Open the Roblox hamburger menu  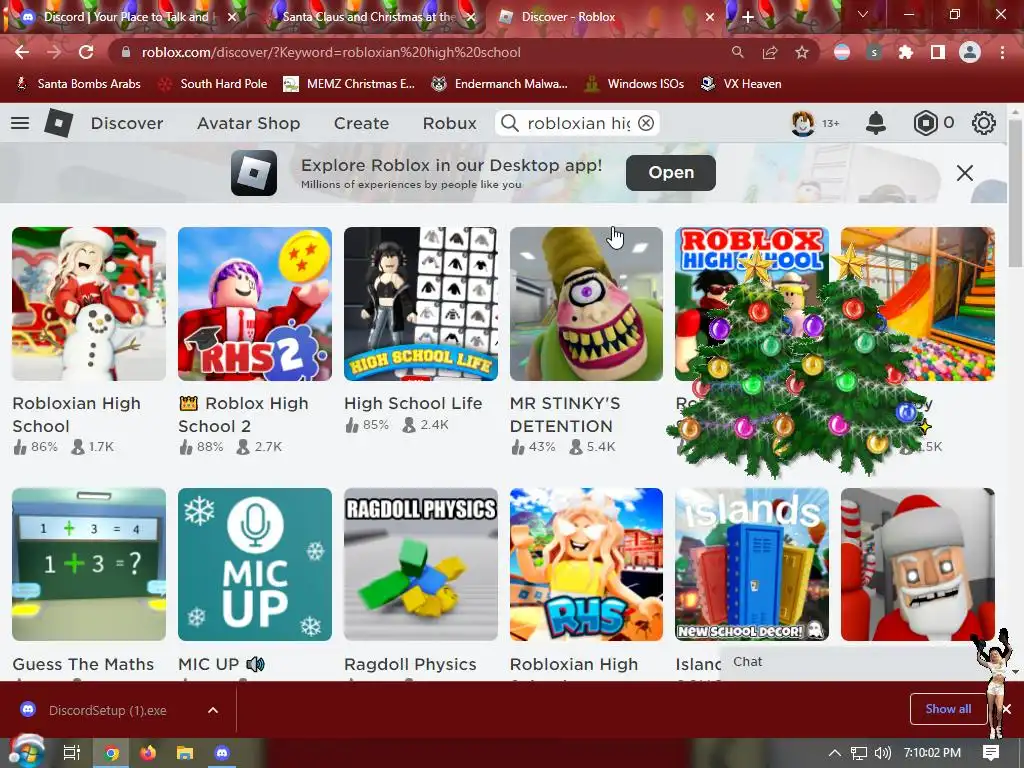tap(20, 123)
